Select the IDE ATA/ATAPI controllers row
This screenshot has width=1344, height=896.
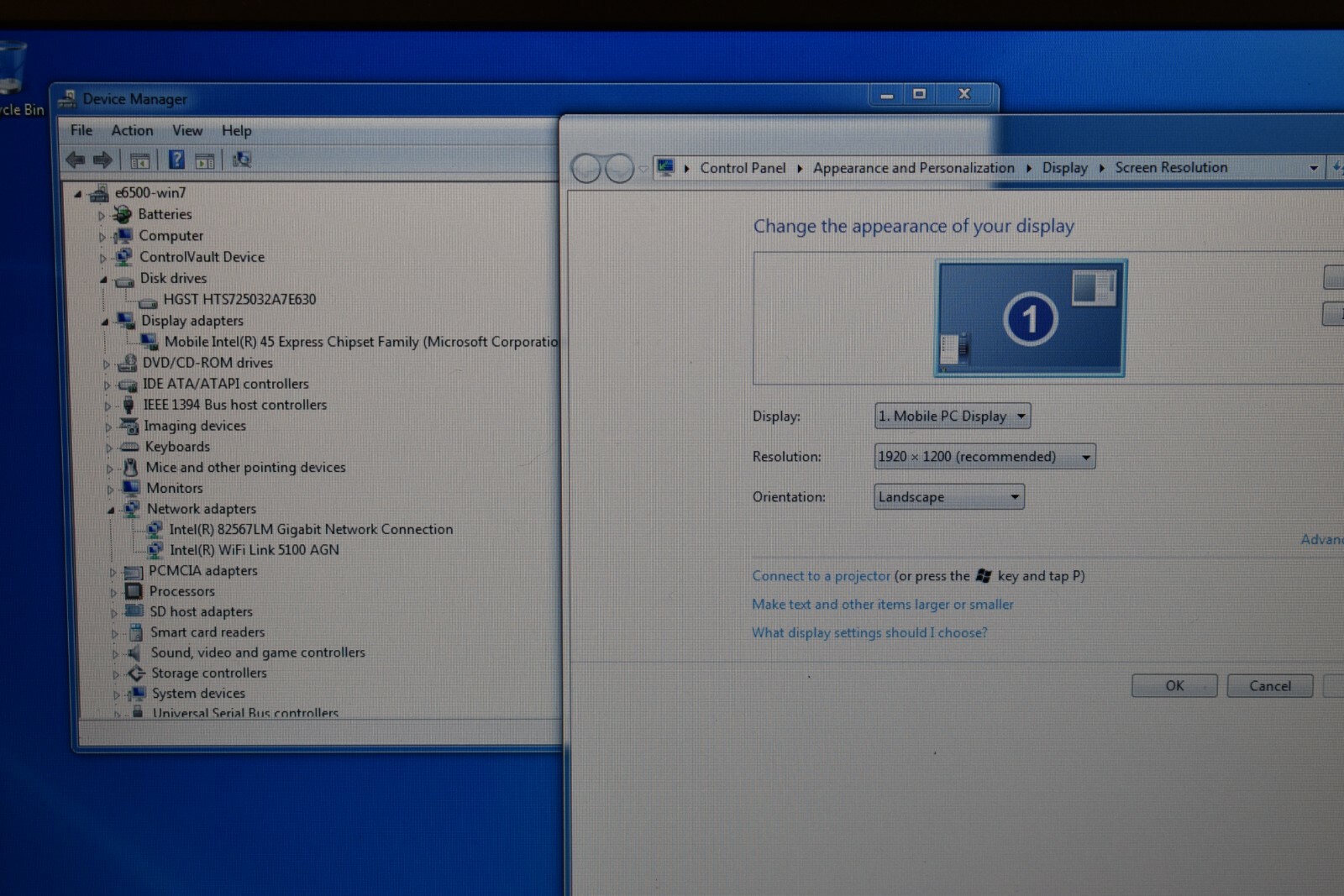click(x=225, y=384)
